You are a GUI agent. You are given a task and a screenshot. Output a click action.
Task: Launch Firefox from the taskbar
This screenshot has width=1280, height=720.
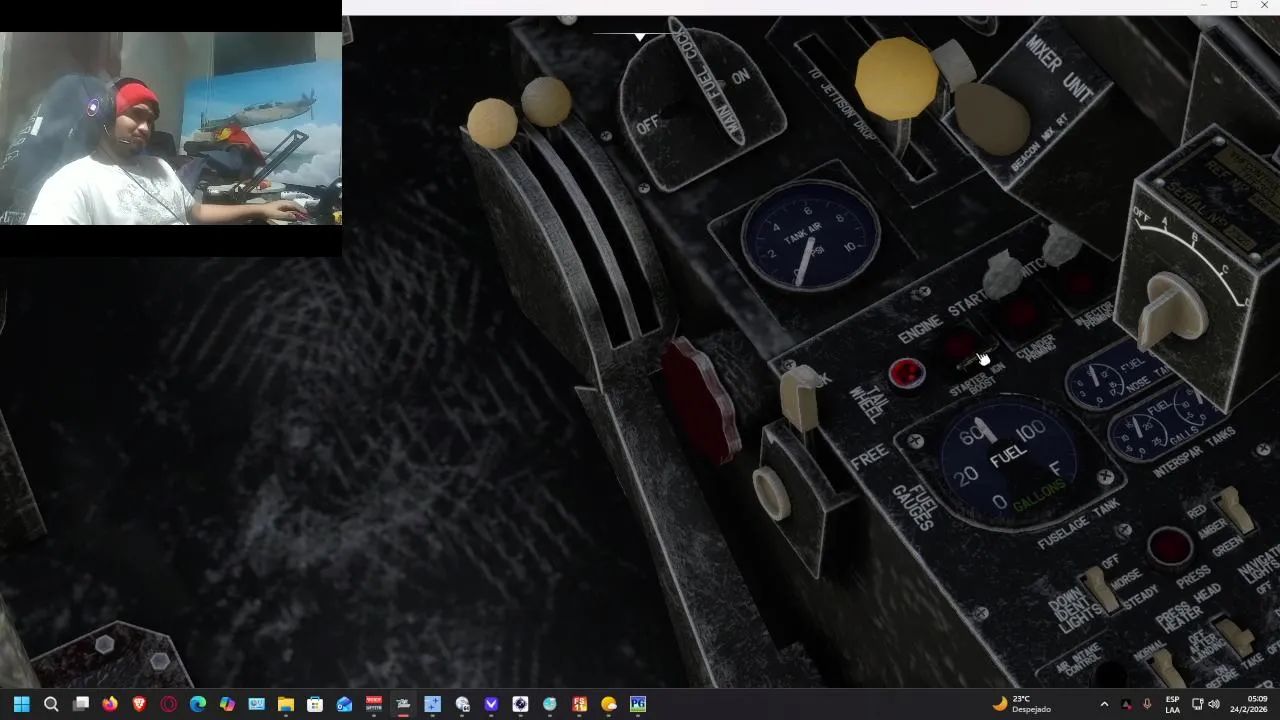tap(110, 704)
